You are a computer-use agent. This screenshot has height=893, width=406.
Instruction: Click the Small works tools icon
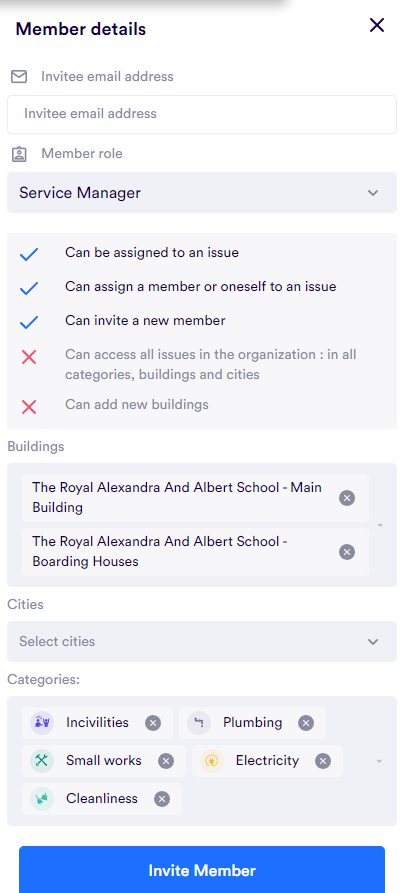[x=42, y=761]
